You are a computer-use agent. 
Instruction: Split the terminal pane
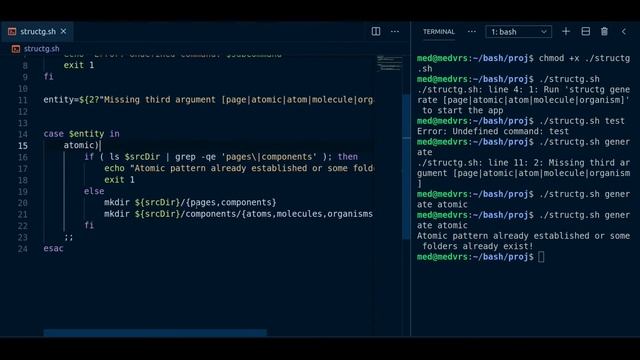pos(585,31)
